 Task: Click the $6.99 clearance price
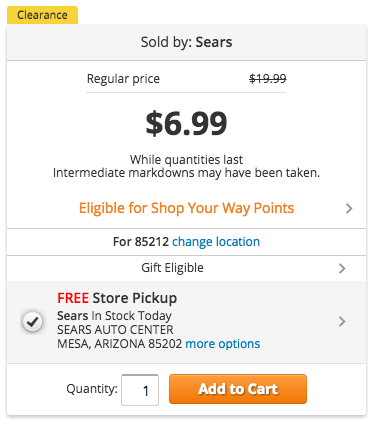[186, 123]
